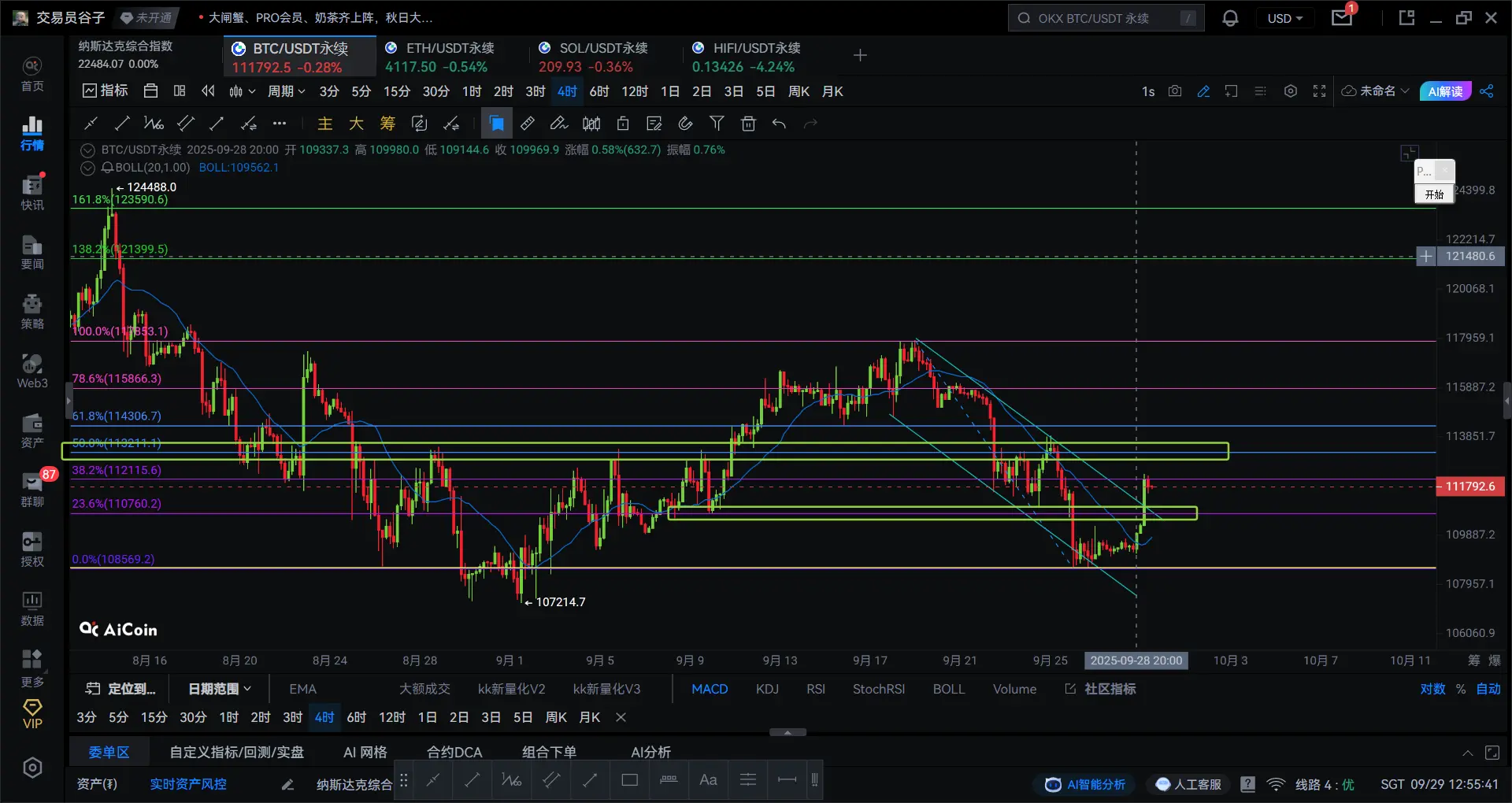Open the 快讯 news flash sidebar item
1512x803 pixels.
(x=32, y=193)
